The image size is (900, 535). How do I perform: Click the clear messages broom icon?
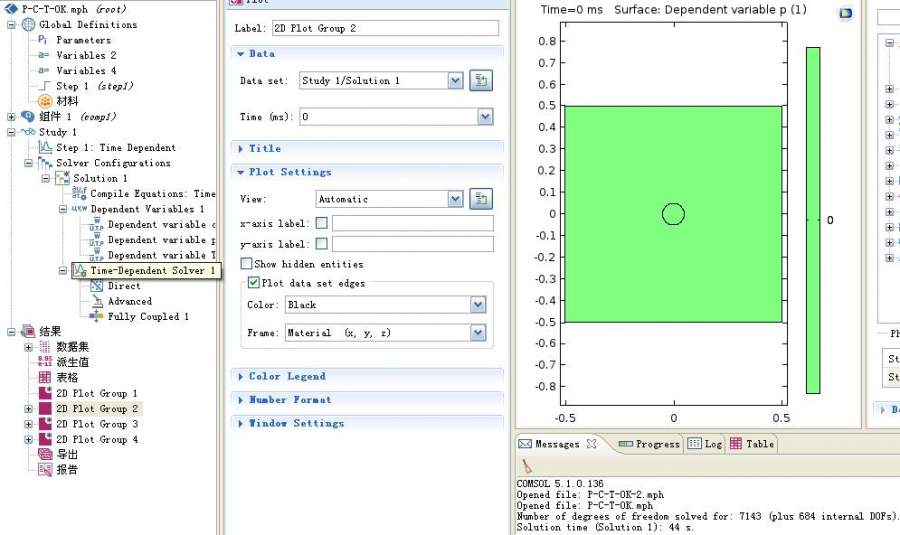(526, 466)
